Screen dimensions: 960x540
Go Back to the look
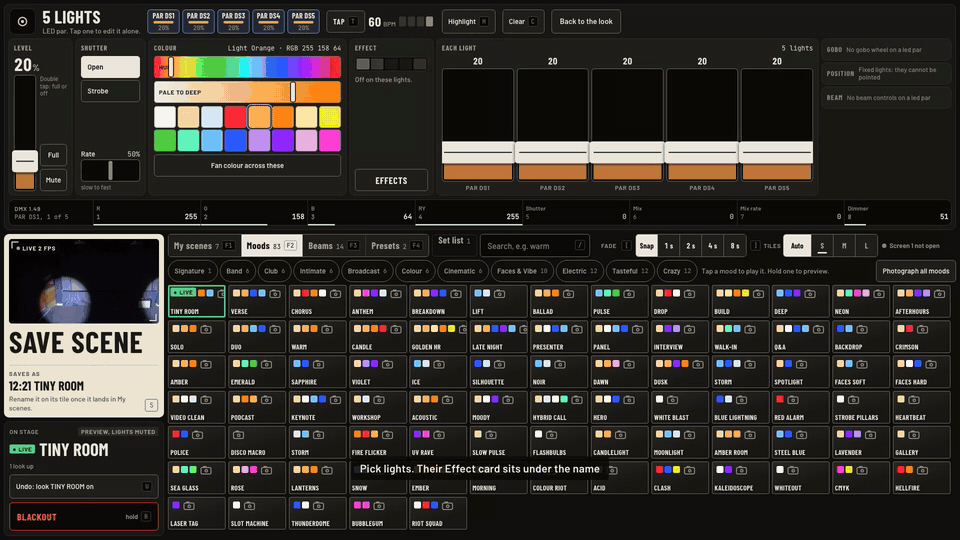point(586,21)
